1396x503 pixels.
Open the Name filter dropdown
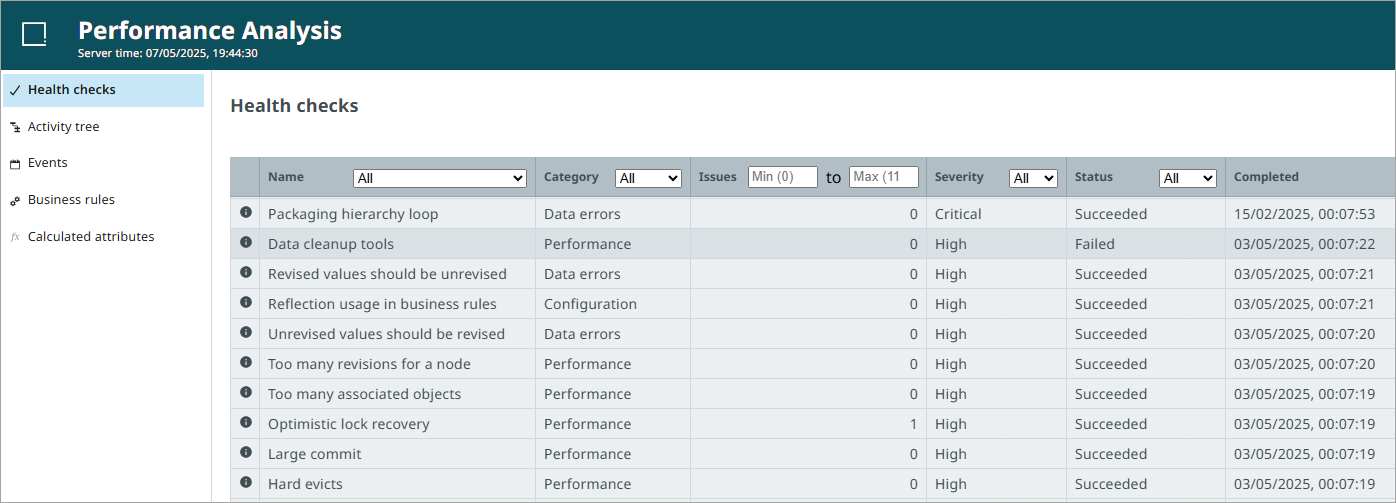(440, 178)
